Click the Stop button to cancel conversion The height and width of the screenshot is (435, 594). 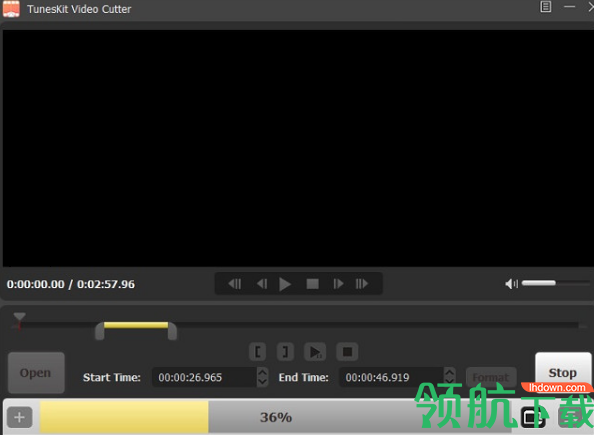coord(563,373)
